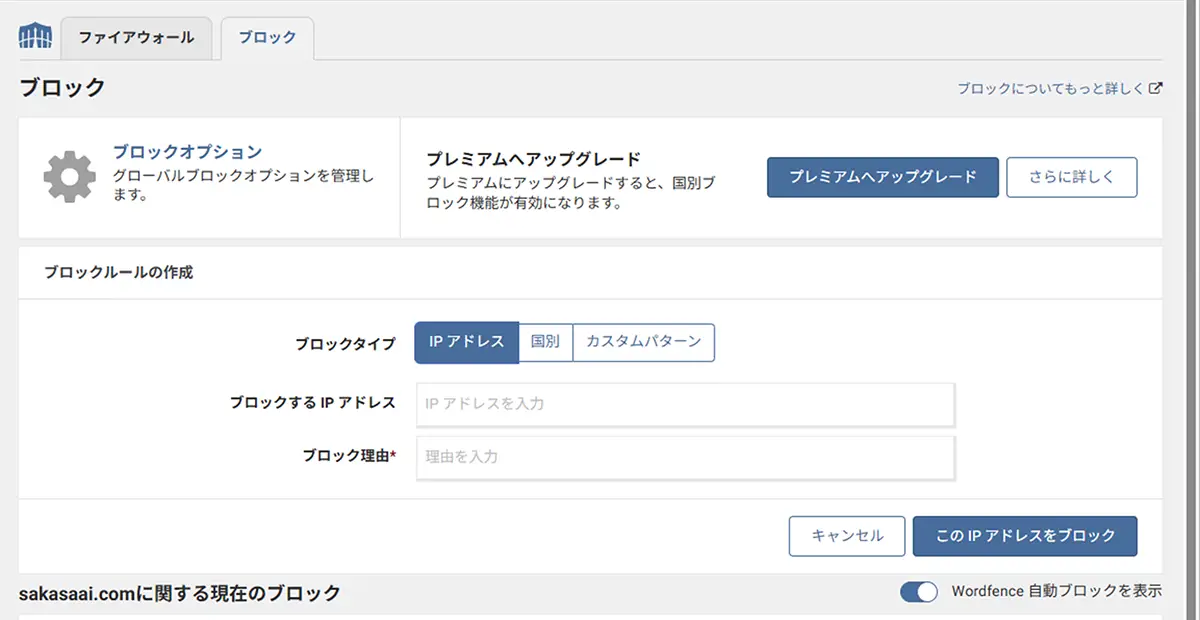Click the Wordfence 自動ブロックを表示 label text
Screen dimensions: 1200x620
pos(1056,592)
